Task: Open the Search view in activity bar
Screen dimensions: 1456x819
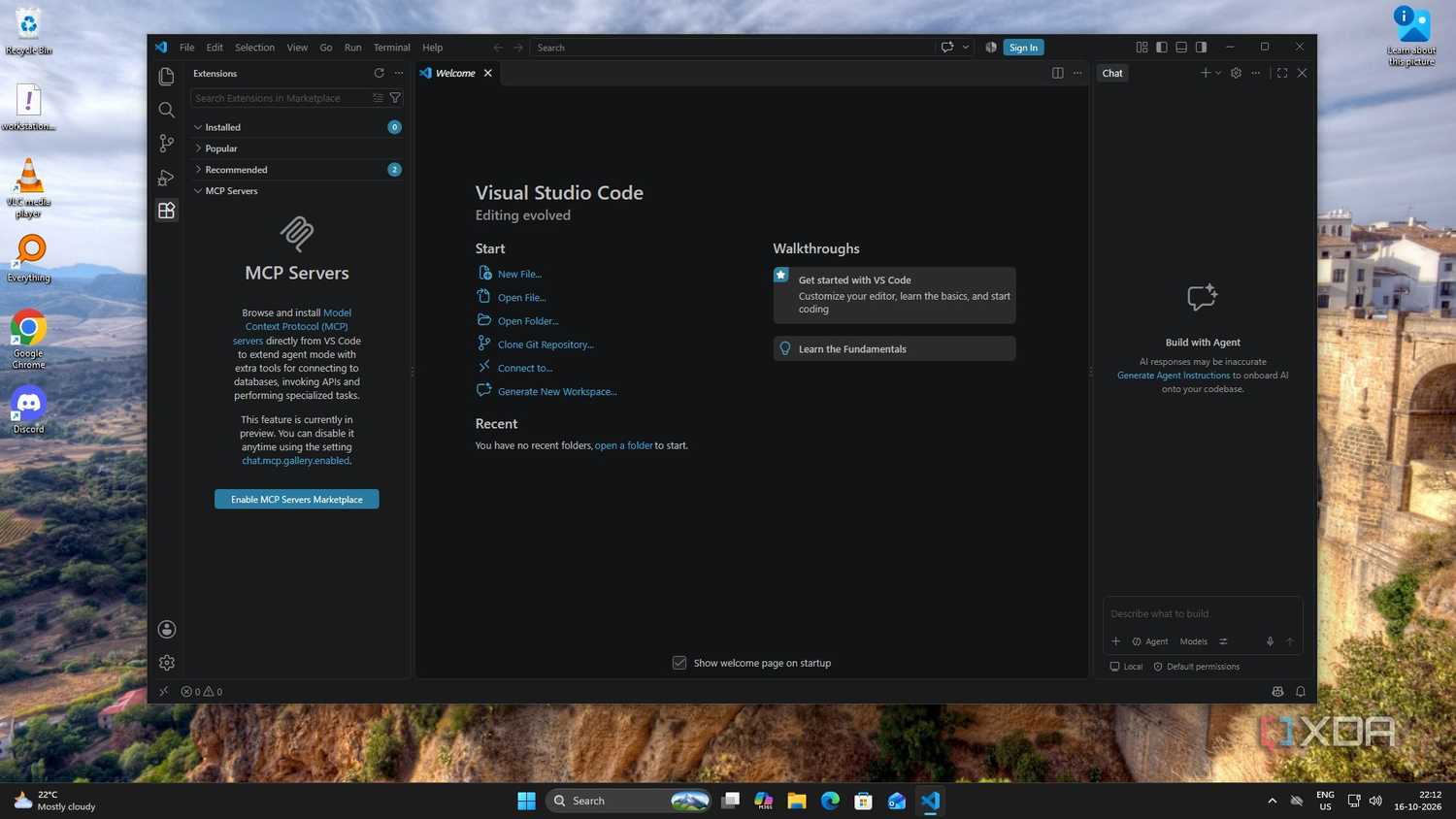Action: coord(167,111)
